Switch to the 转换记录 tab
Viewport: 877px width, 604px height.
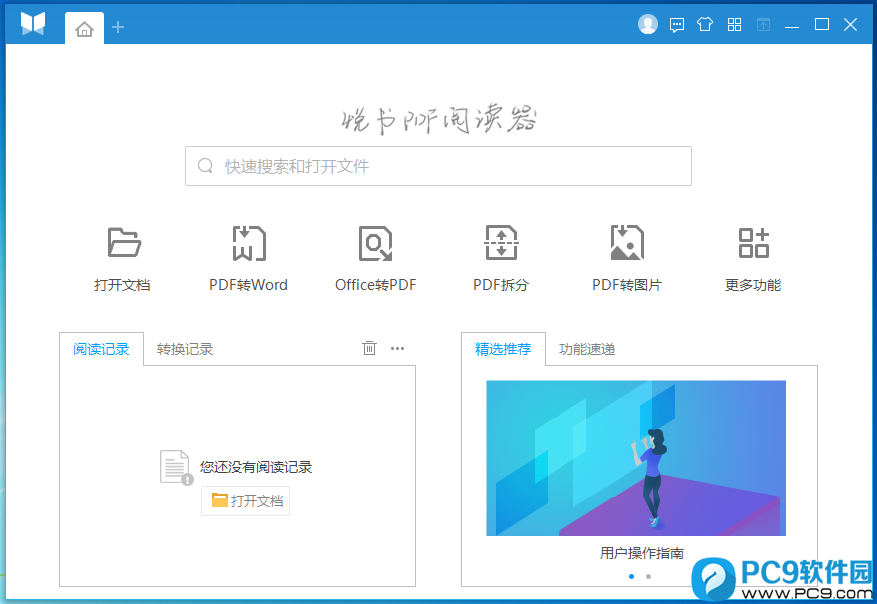coord(185,349)
